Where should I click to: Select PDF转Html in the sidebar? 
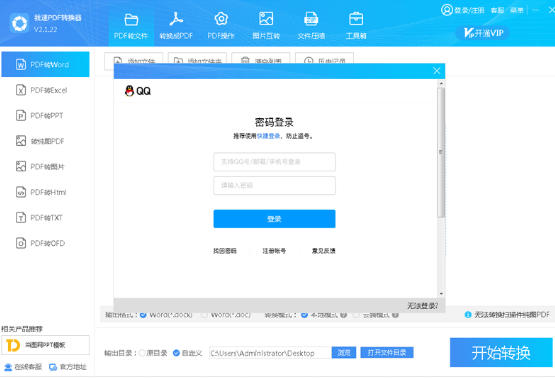pyautogui.click(x=45, y=192)
